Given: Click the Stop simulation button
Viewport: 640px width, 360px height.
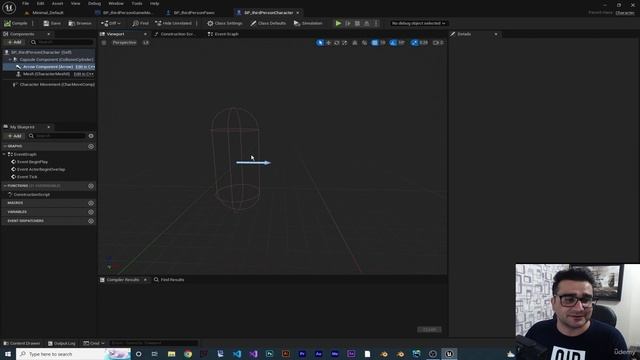Looking at the screenshot, I should coord(357,23).
